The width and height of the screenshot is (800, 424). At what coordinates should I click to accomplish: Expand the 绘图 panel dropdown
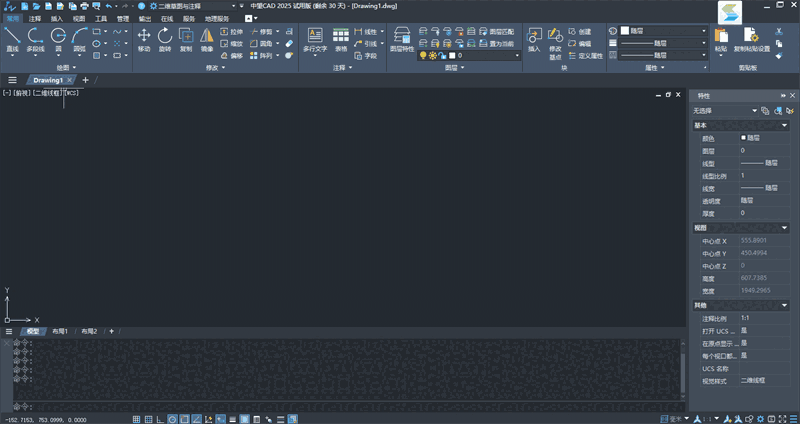66,67
